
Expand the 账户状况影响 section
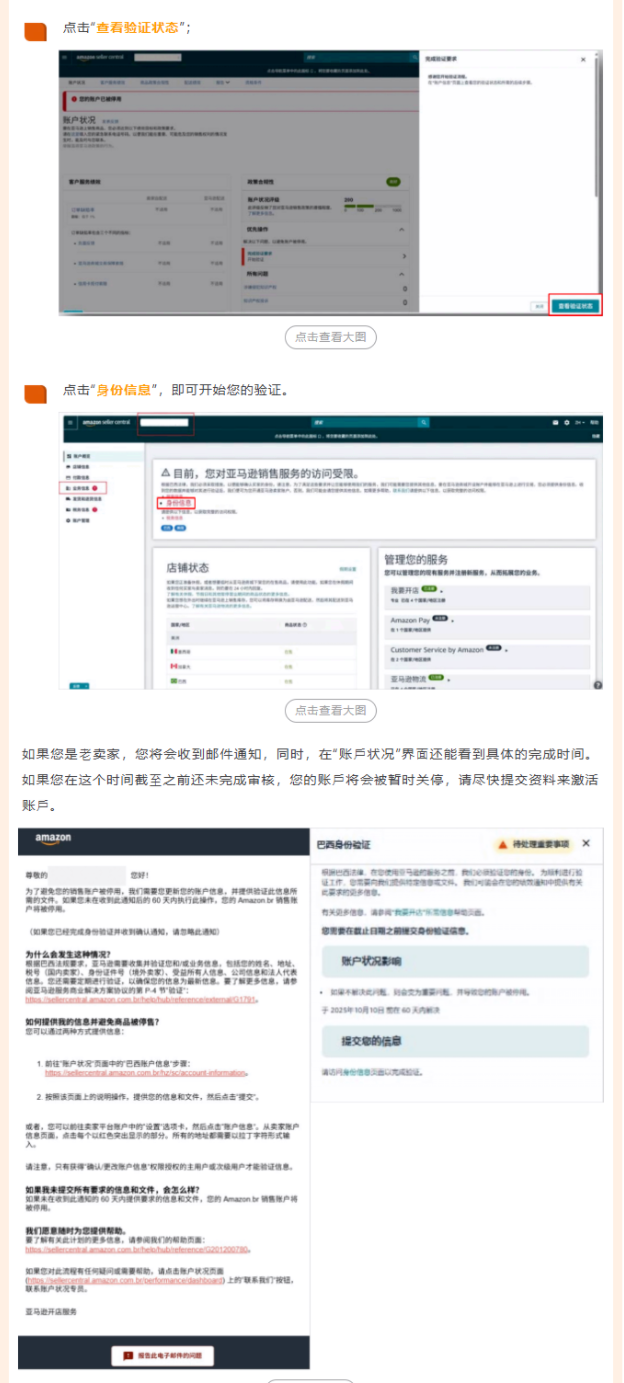coord(454,960)
